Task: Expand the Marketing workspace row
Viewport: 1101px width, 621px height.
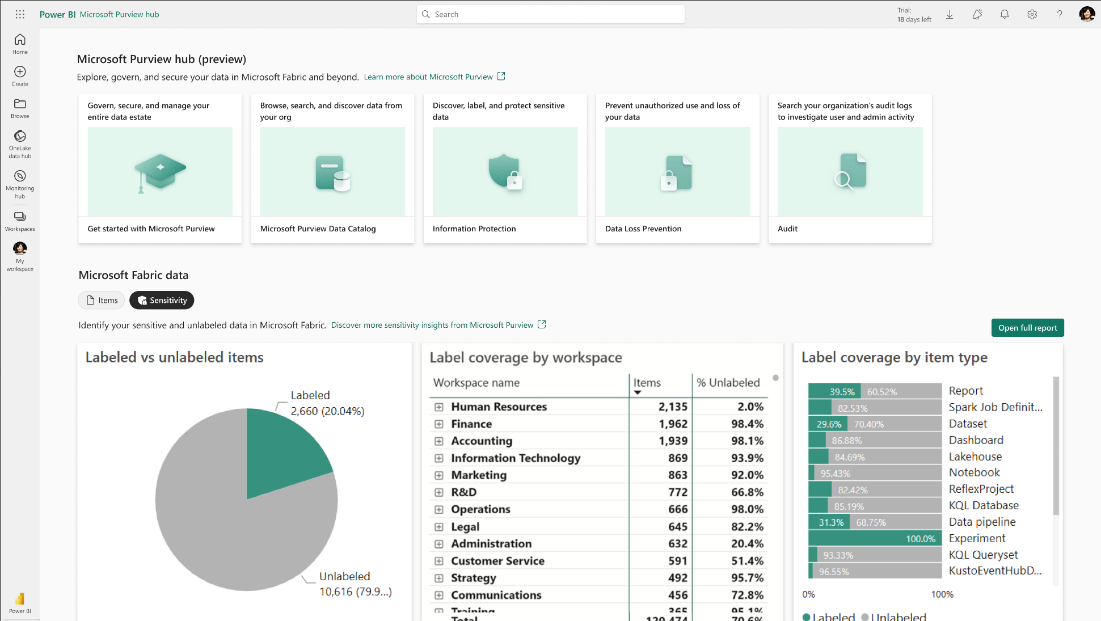Action: tap(439, 476)
